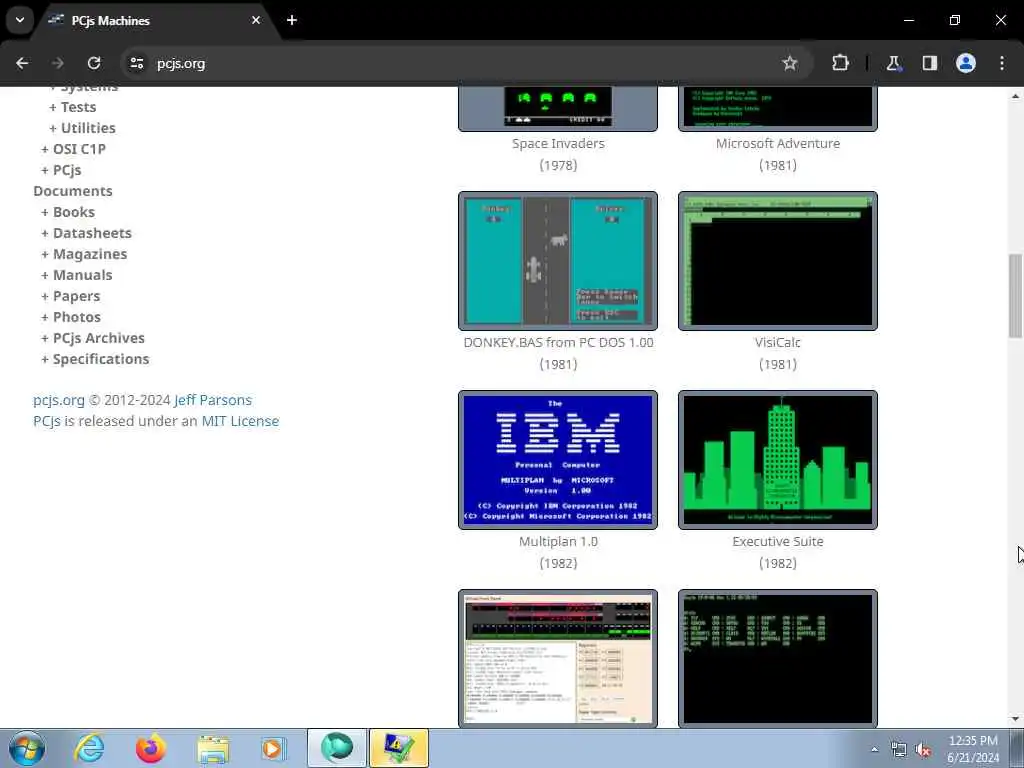The width and height of the screenshot is (1024, 768).
Task: View site information icon in address bar
Action: 136,63
